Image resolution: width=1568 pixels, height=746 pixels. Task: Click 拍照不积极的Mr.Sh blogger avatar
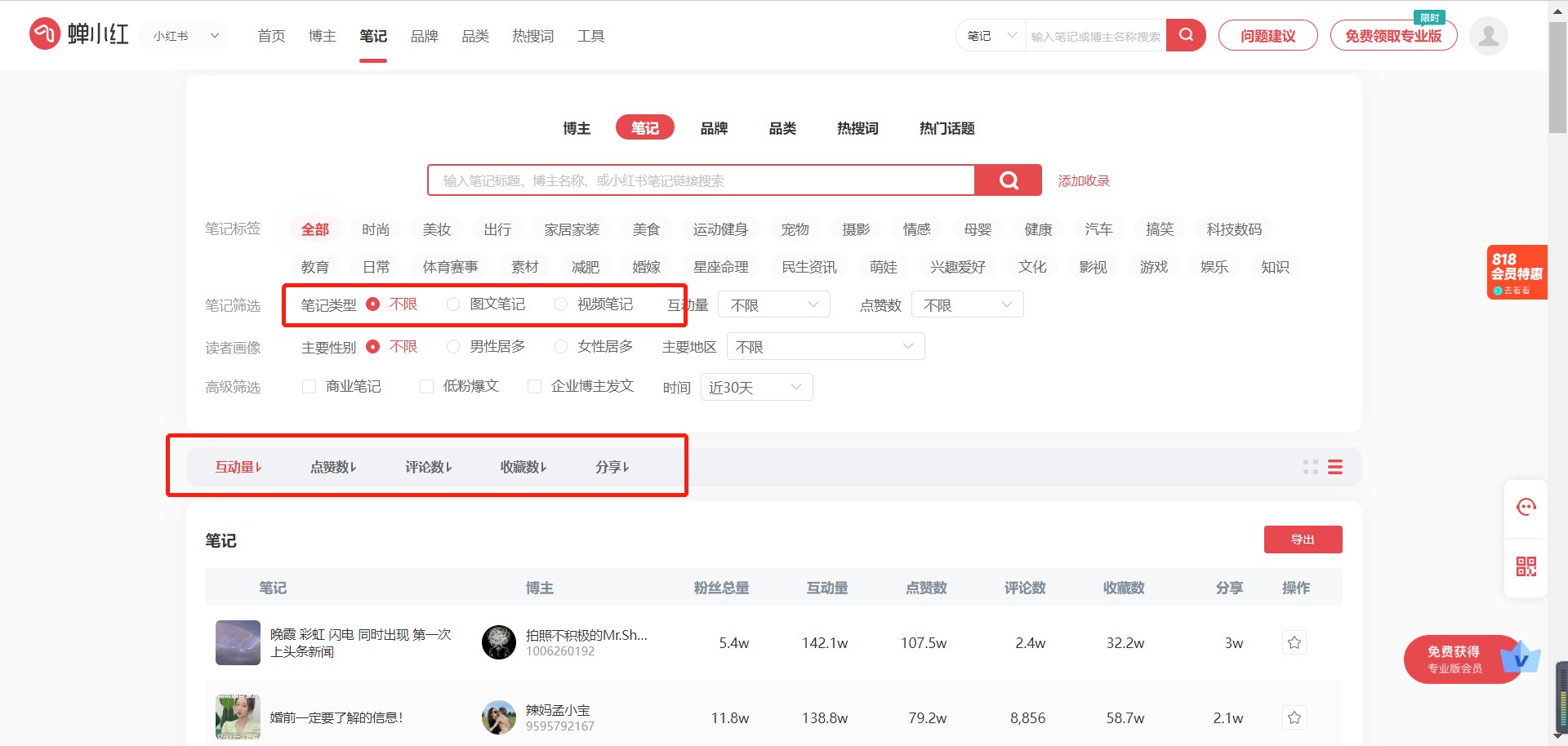(x=499, y=642)
